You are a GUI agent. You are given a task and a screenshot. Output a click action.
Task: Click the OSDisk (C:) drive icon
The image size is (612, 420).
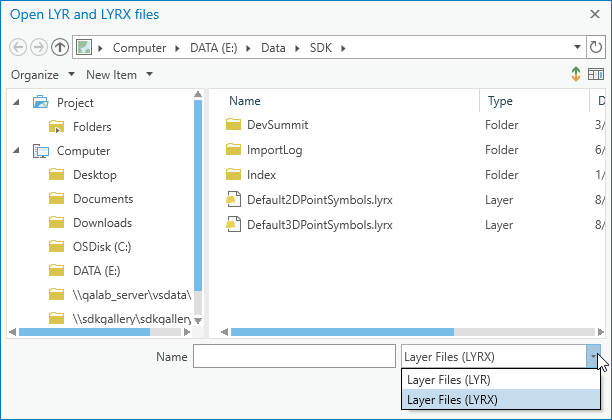tap(57, 247)
